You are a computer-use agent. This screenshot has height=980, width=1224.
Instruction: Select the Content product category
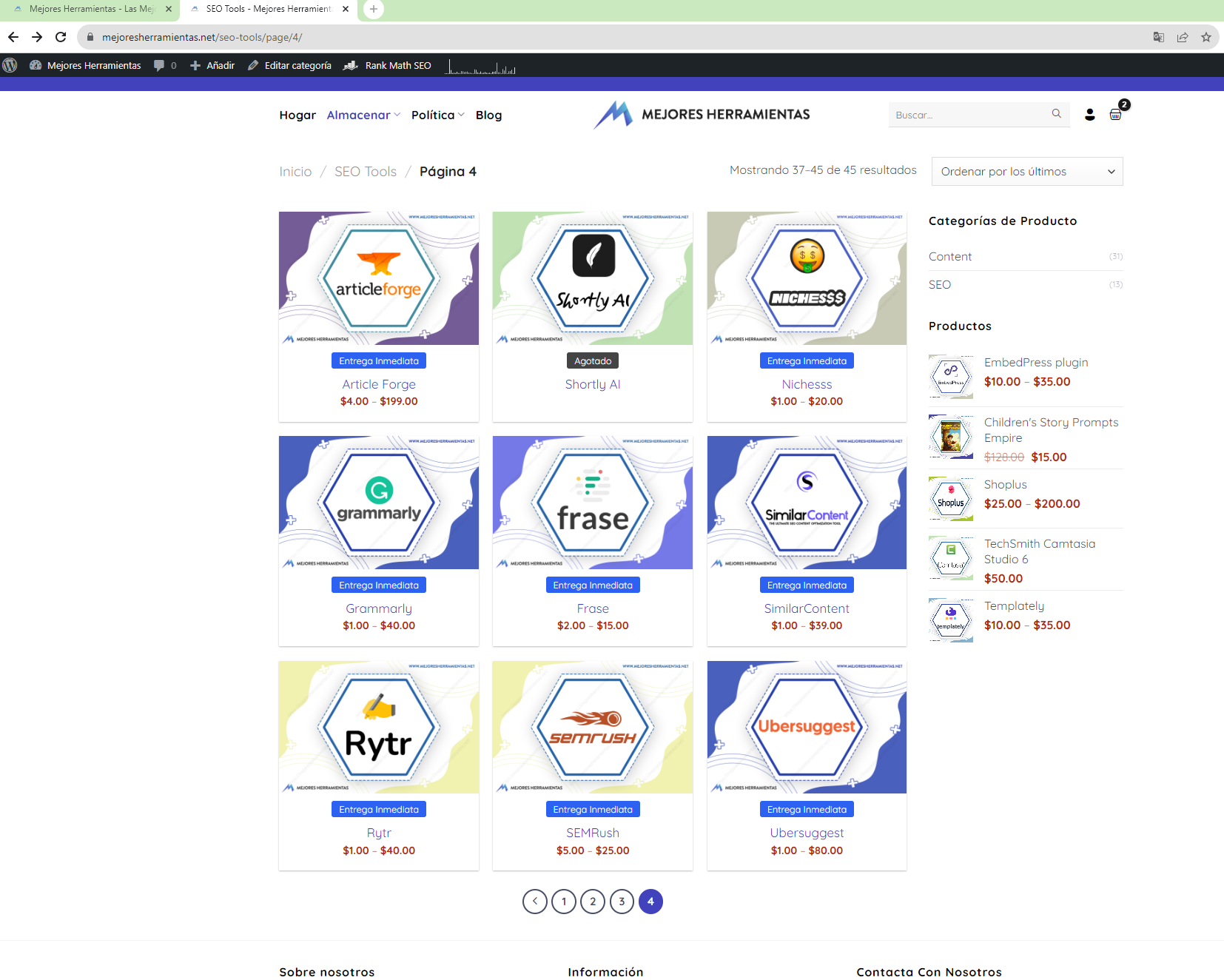coord(950,256)
